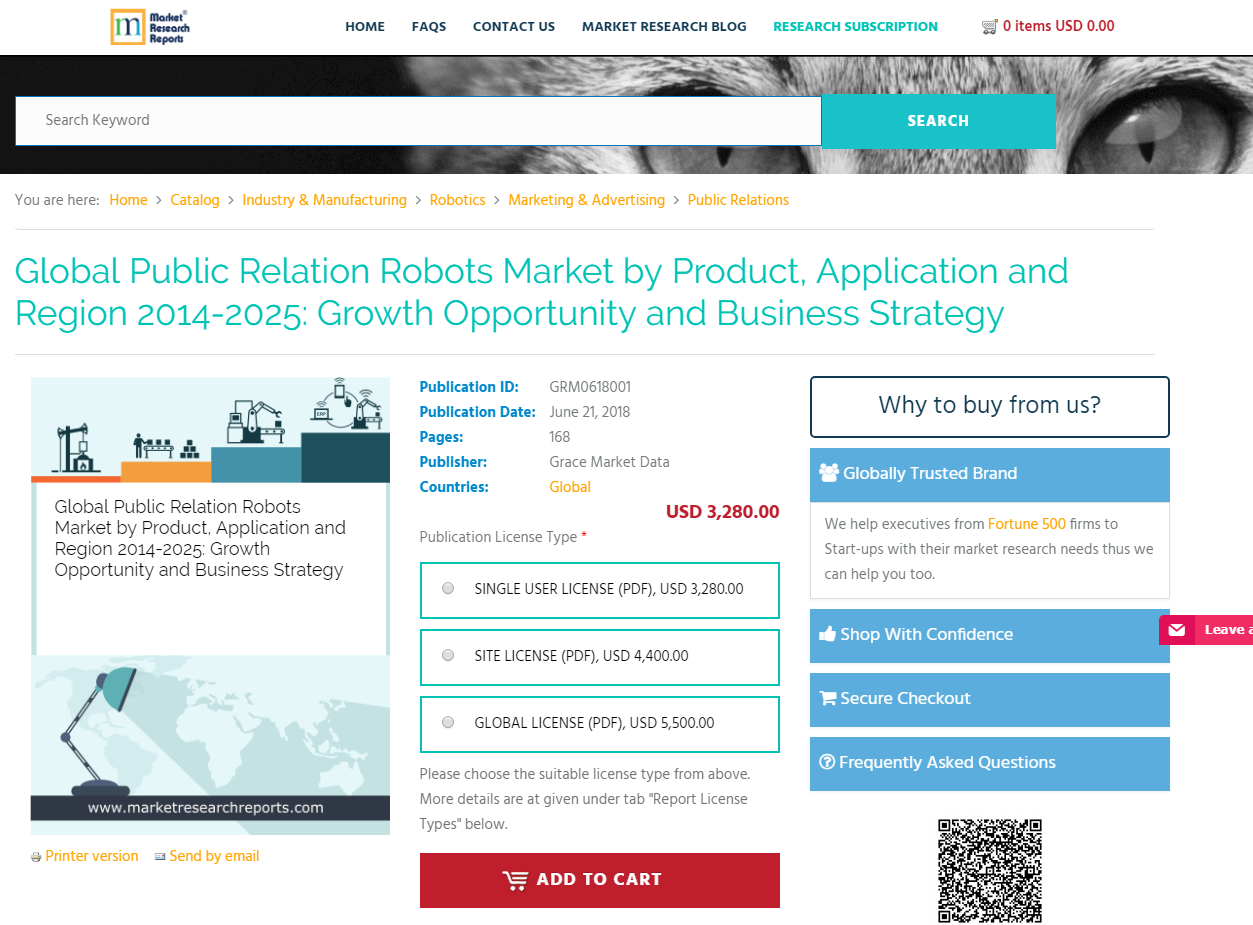This screenshot has width=1253, height=925.
Task: Click the Search Keyword input field
Action: (x=418, y=121)
